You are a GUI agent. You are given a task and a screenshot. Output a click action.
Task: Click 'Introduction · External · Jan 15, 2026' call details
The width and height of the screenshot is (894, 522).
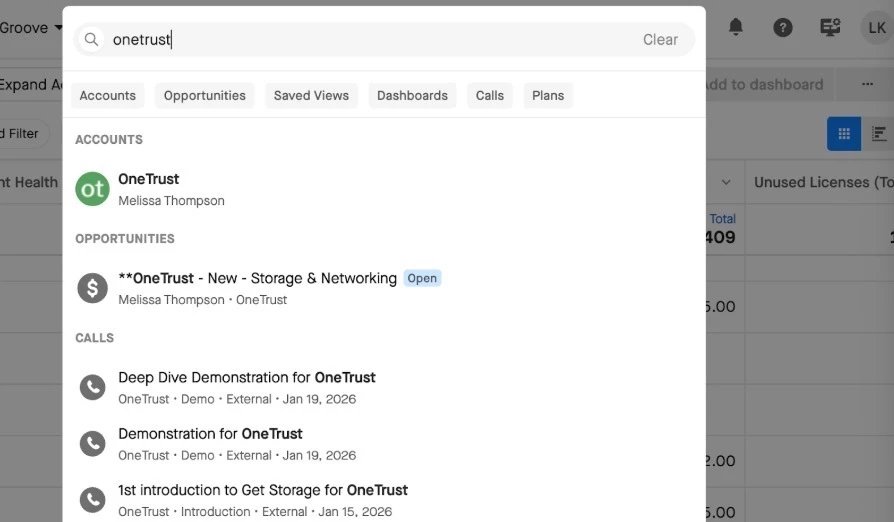(286, 512)
